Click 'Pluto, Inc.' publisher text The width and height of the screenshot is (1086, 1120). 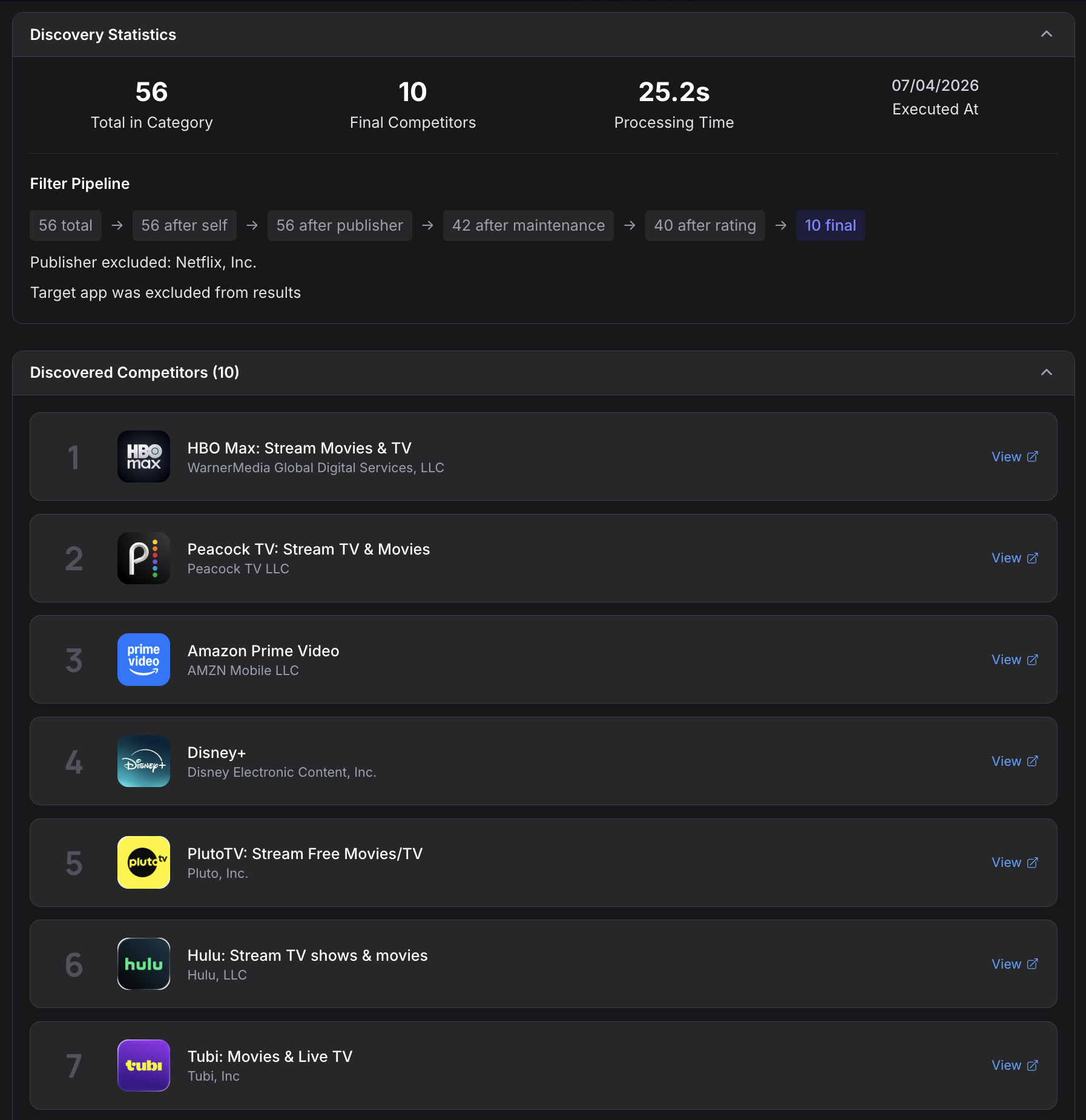pos(218,873)
